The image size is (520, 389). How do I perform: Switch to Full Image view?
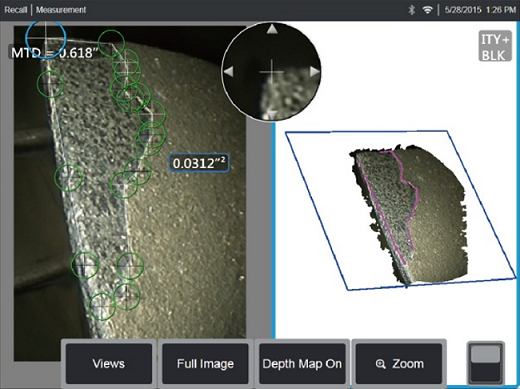(205, 364)
